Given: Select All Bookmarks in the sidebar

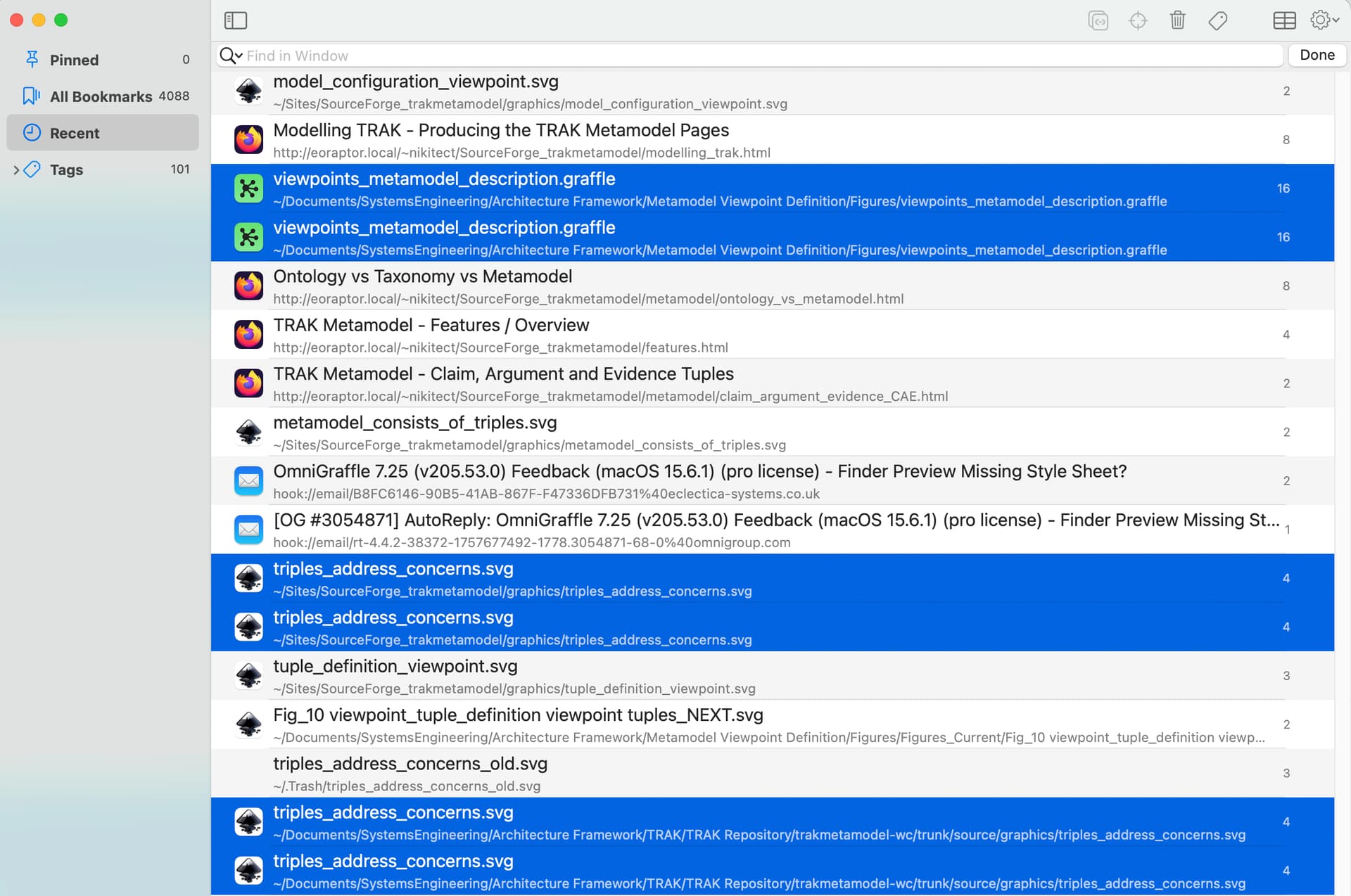Looking at the screenshot, I should (101, 96).
